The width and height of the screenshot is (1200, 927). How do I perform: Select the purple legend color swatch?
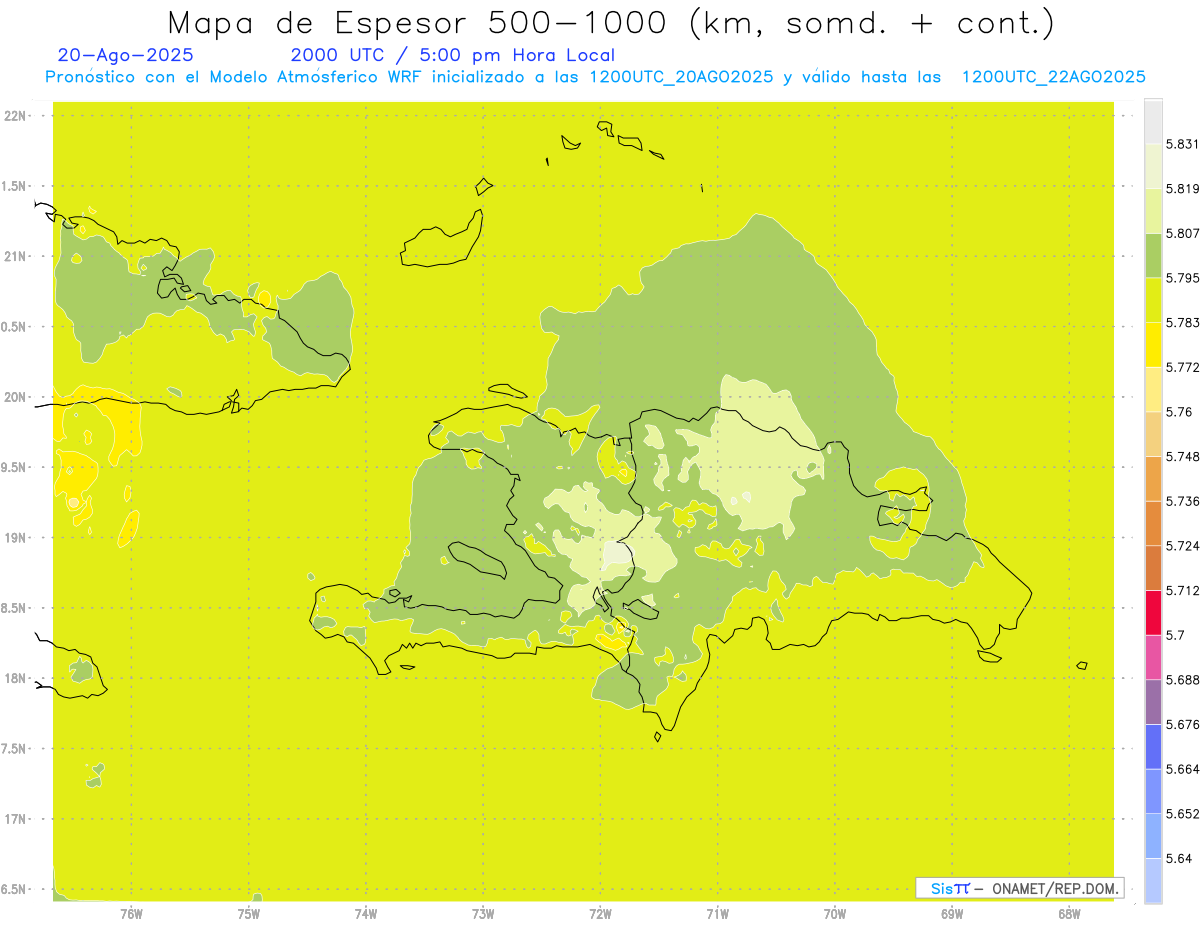1153,702
